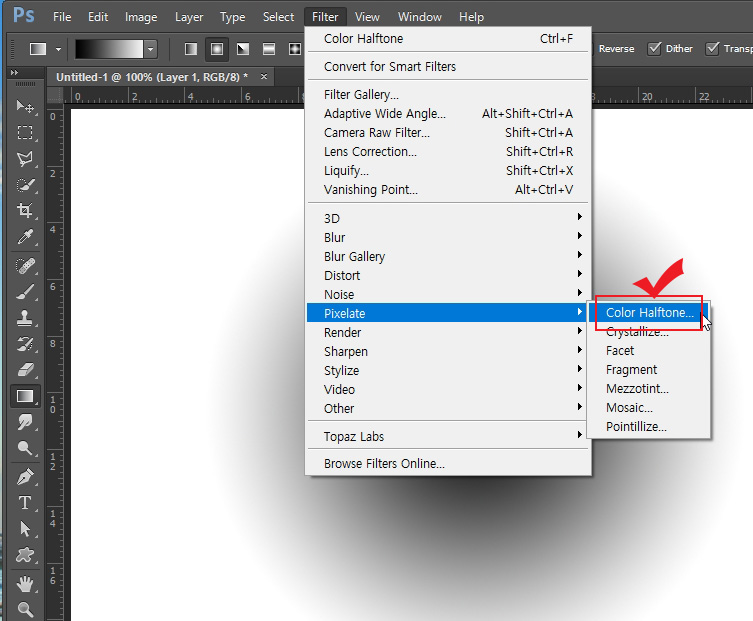
Task: Expand the Sharpen filter submenu
Action: pos(449,352)
